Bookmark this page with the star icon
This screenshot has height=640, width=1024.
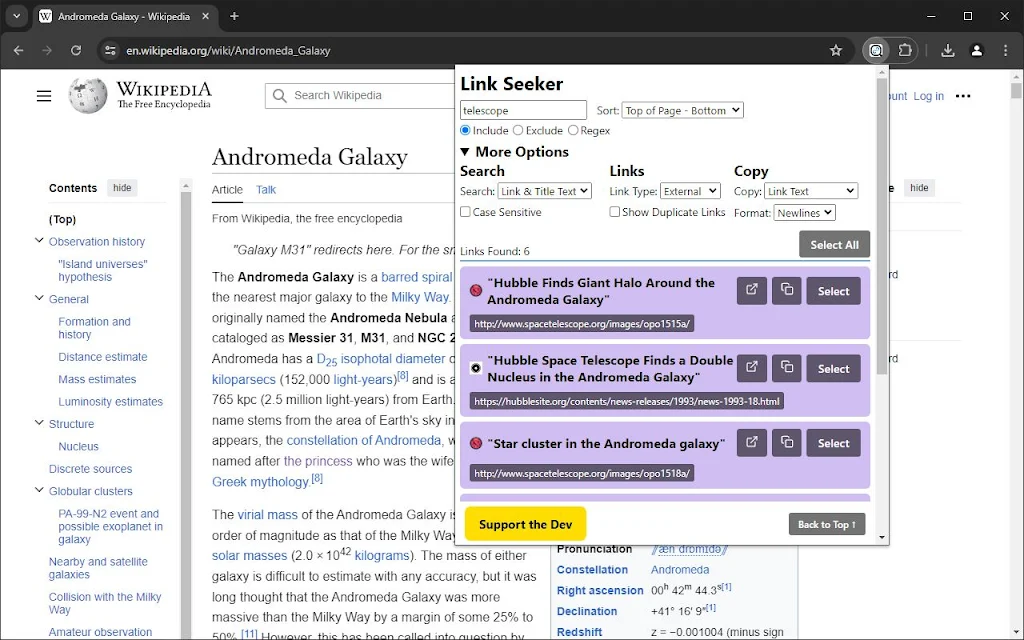(835, 50)
